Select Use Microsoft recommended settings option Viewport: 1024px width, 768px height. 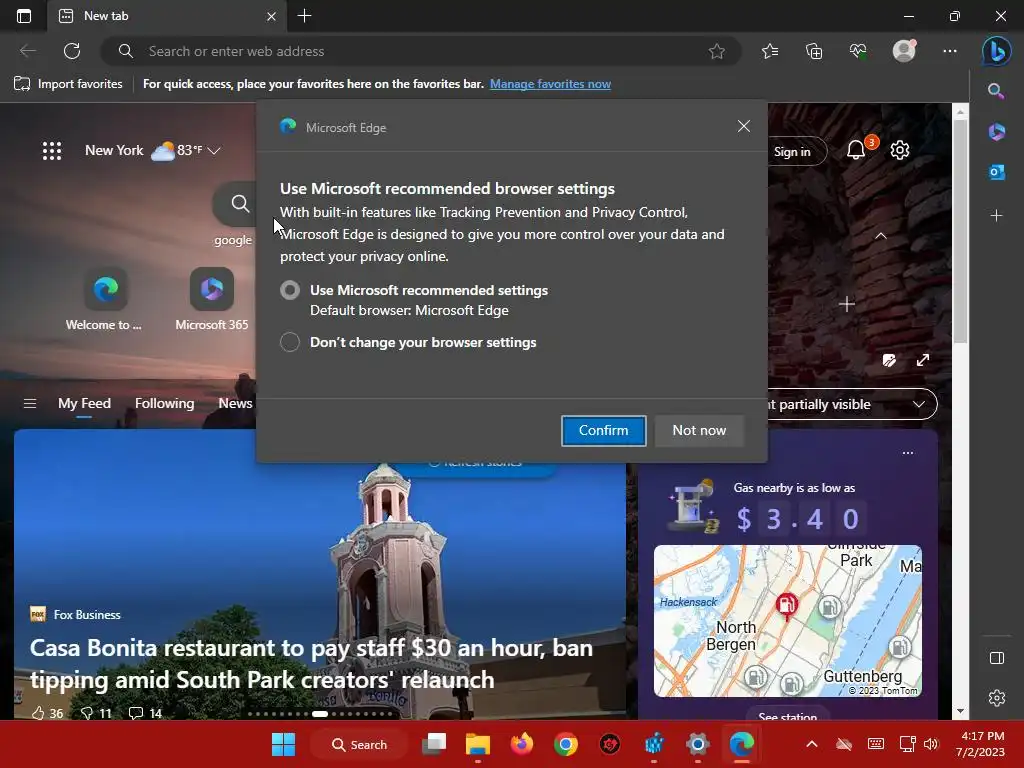[x=290, y=290]
